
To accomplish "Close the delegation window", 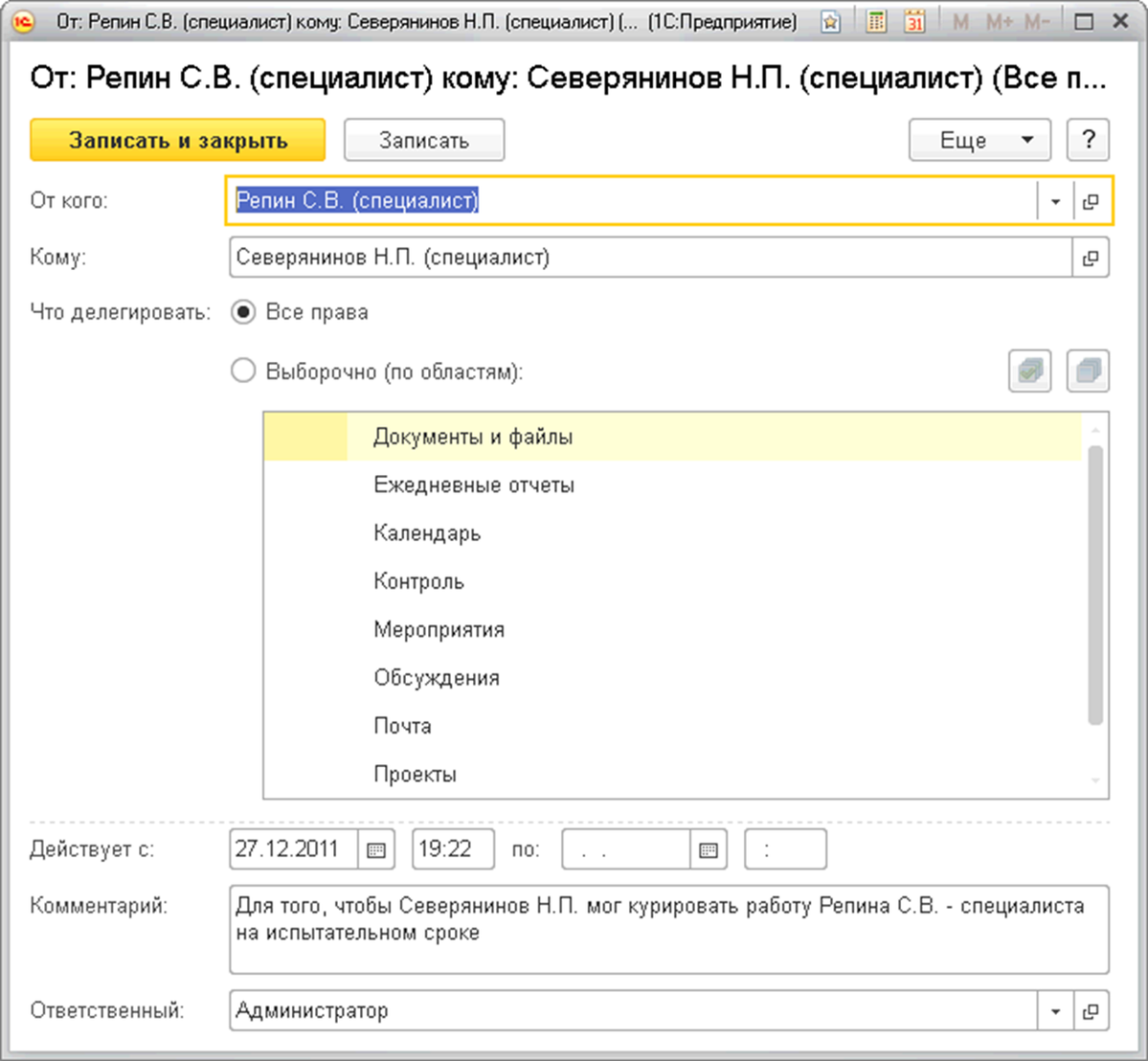I will [x=1120, y=22].
